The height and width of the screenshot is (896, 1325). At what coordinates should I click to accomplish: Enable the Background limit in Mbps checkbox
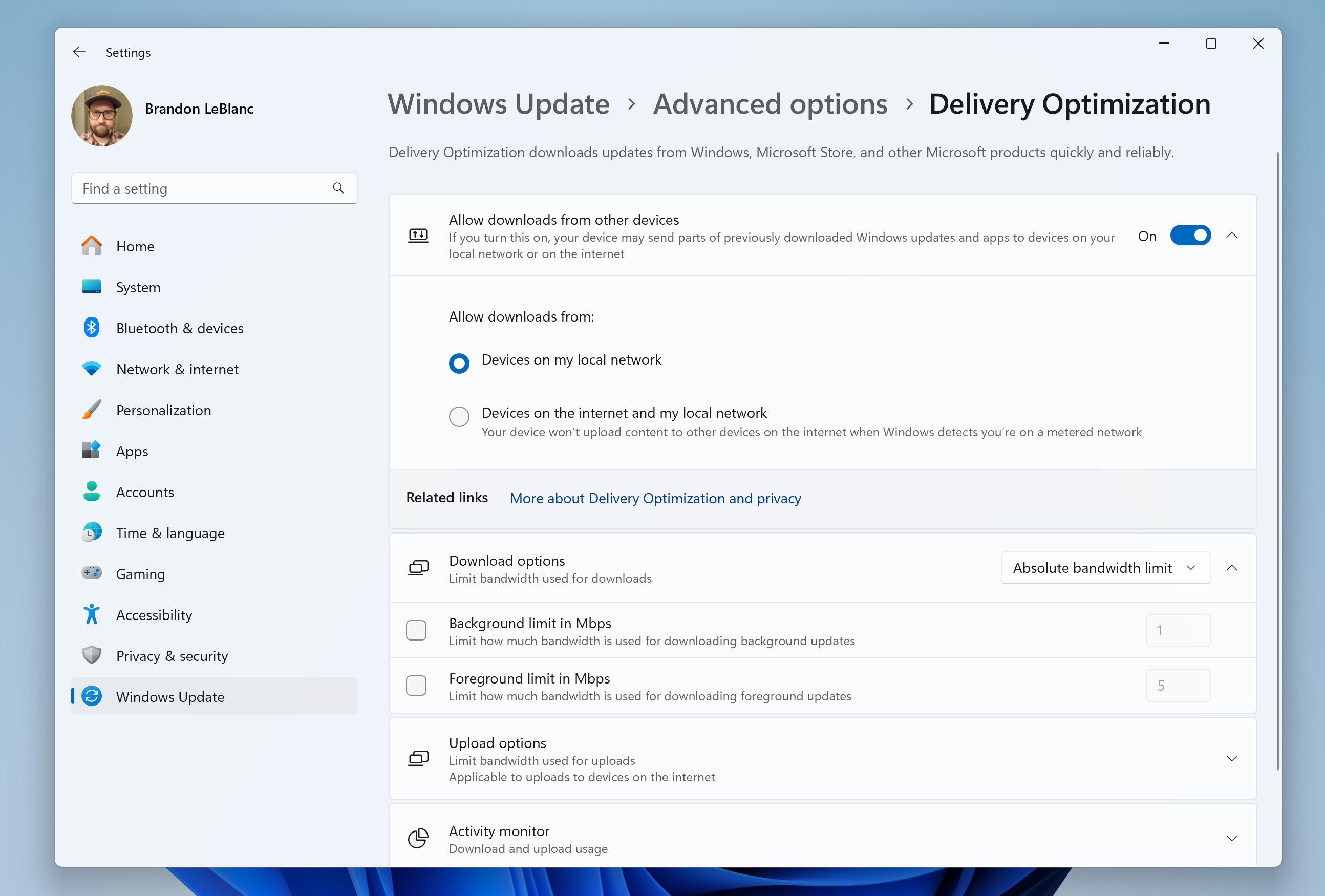[x=416, y=630]
